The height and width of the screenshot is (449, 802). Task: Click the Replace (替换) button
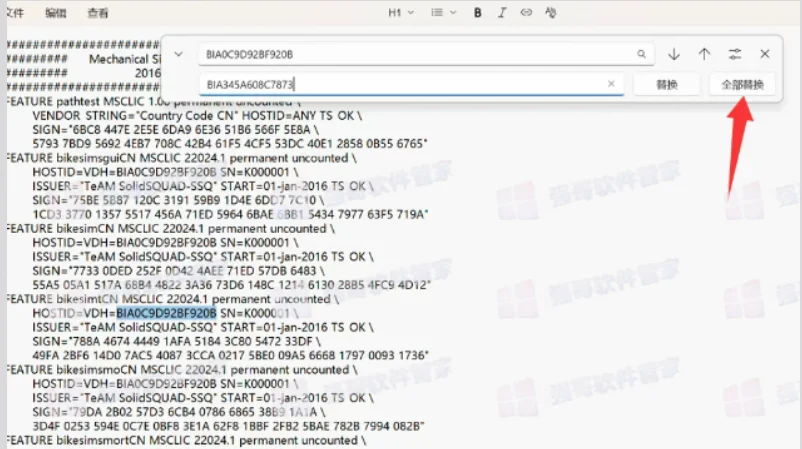[666, 84]
